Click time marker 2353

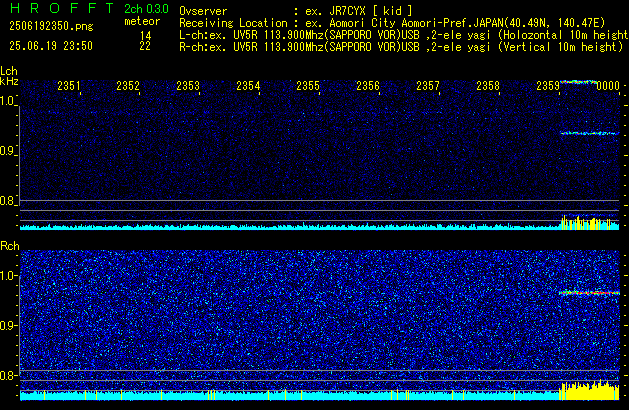pos(188,86)
